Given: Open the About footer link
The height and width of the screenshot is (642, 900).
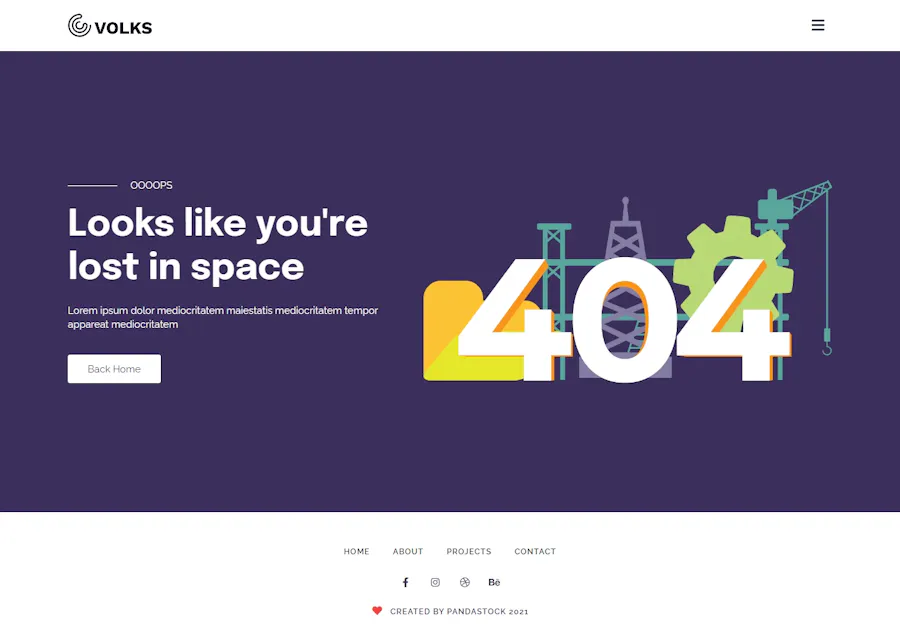Looking at the screenshot, I should tap(408, 551).
